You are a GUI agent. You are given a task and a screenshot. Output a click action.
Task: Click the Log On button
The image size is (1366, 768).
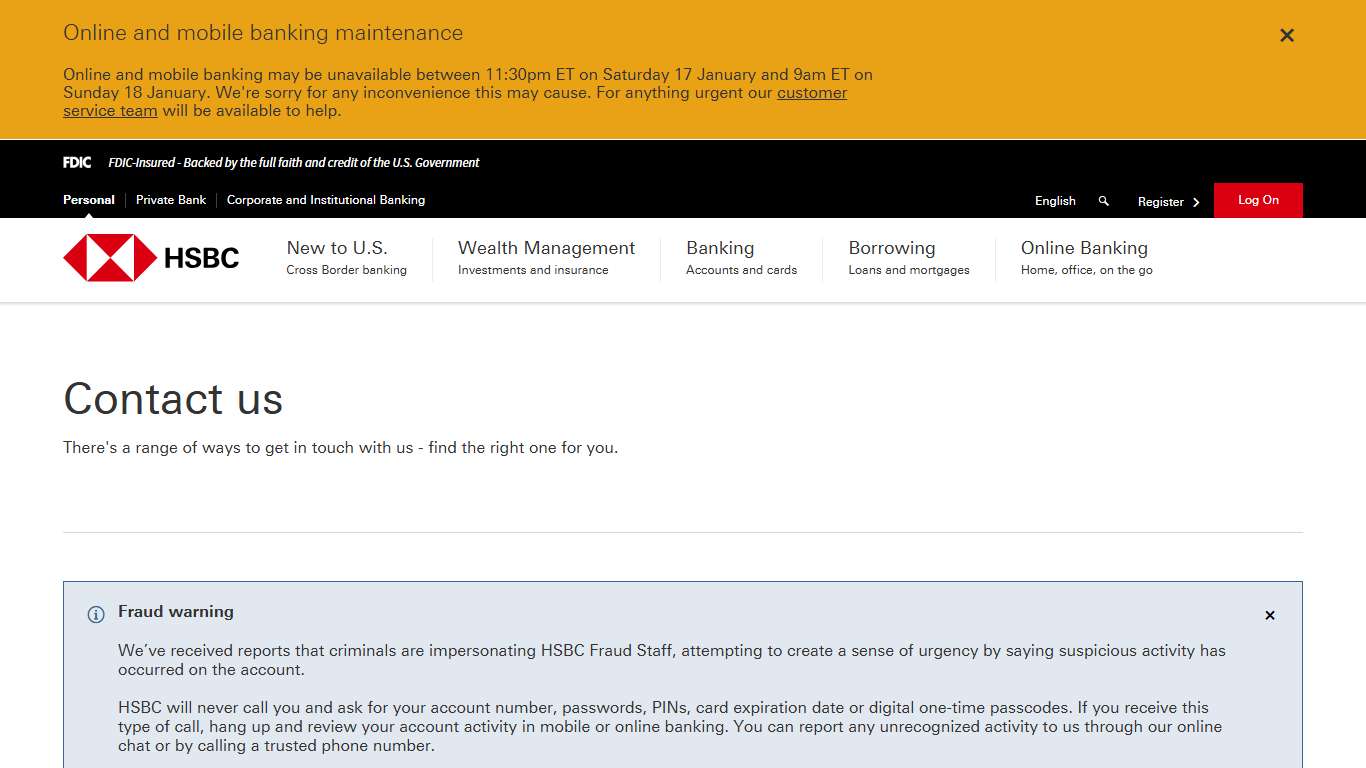pyautogui.click(x=1257, y=199)
